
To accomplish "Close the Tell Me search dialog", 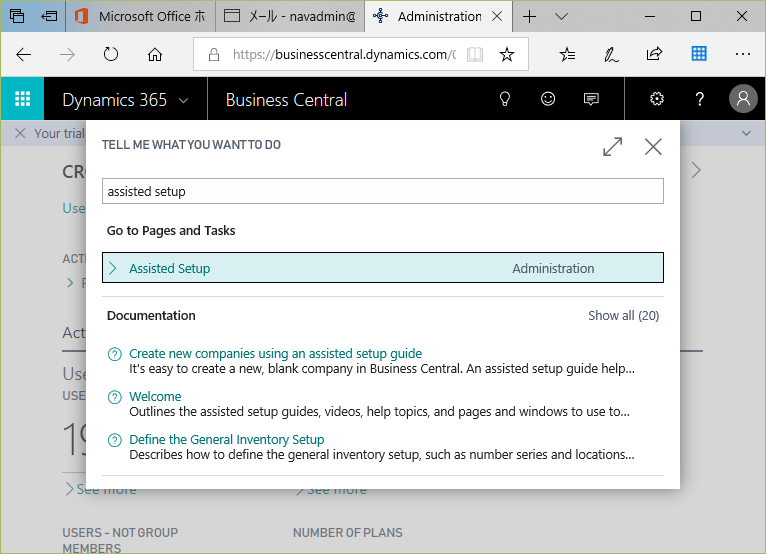I will pyautogui.click(x=653, y=147).
